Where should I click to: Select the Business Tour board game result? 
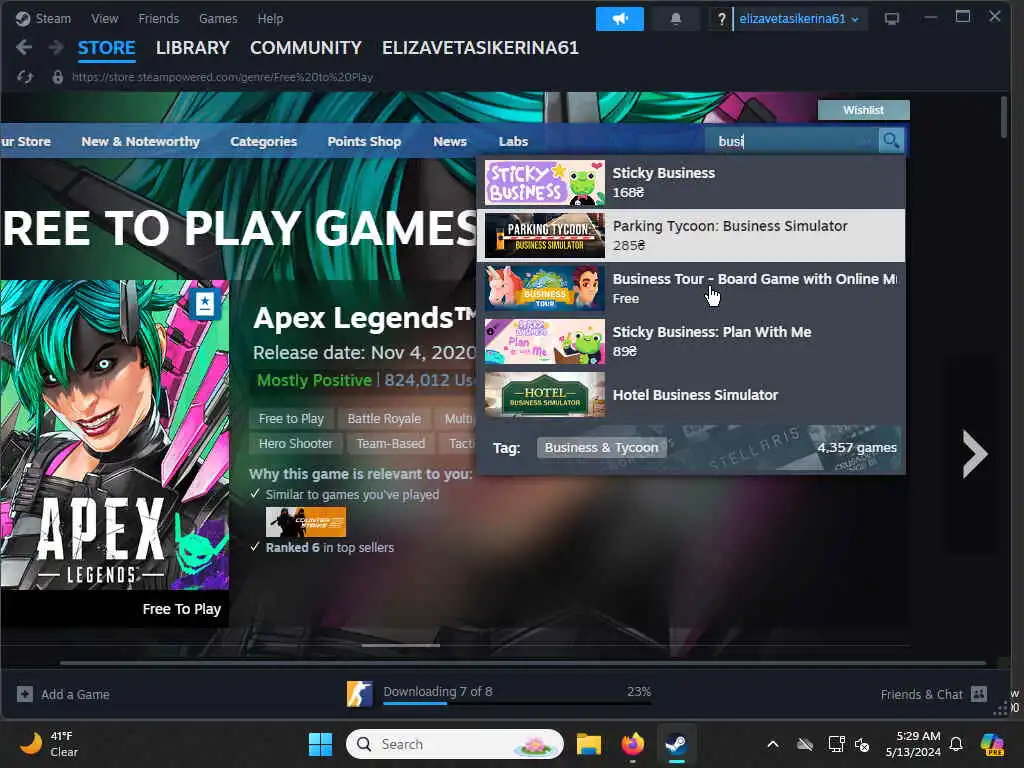[691, 288]
